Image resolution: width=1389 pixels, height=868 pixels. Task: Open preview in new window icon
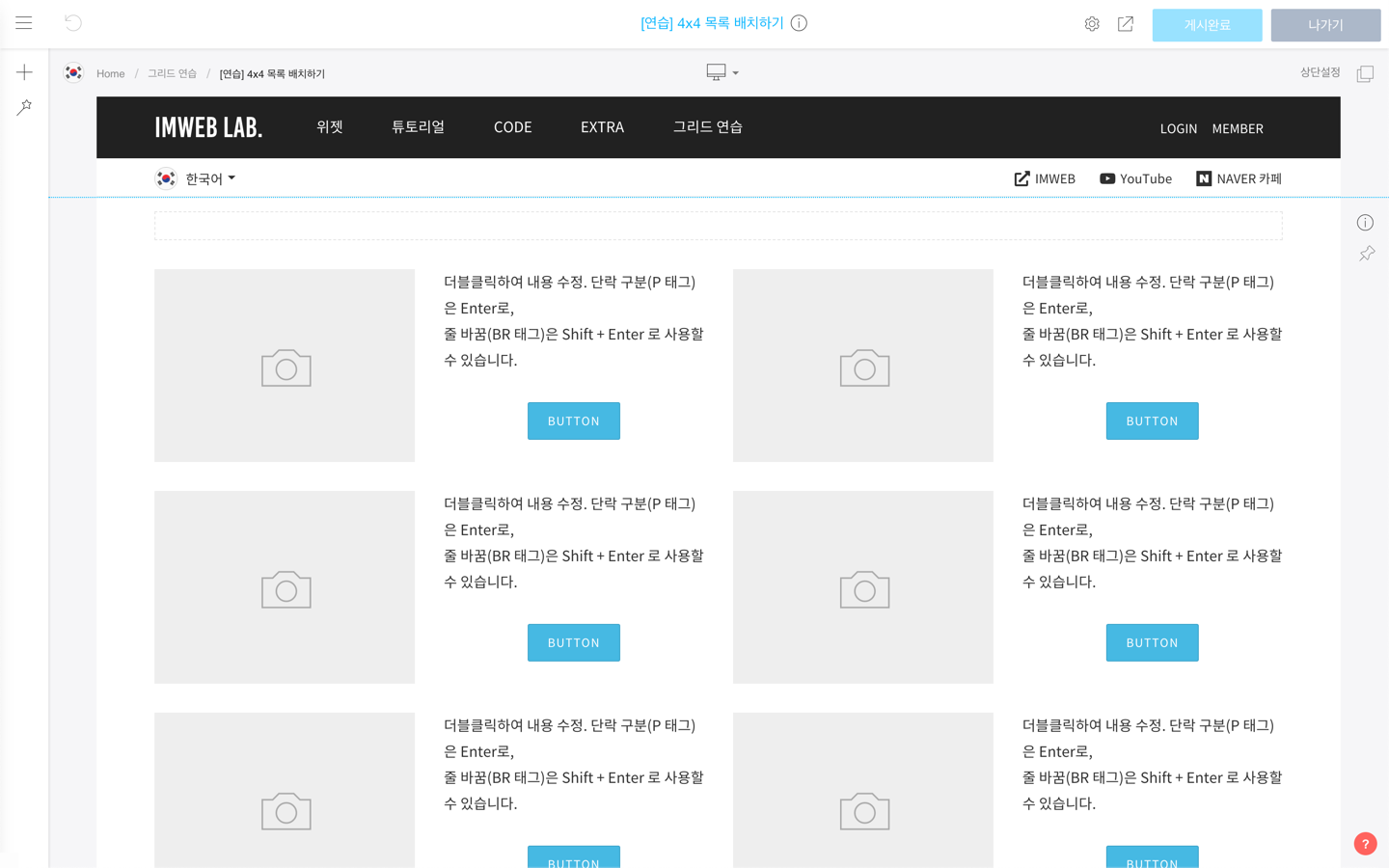tap(1126, 24)
